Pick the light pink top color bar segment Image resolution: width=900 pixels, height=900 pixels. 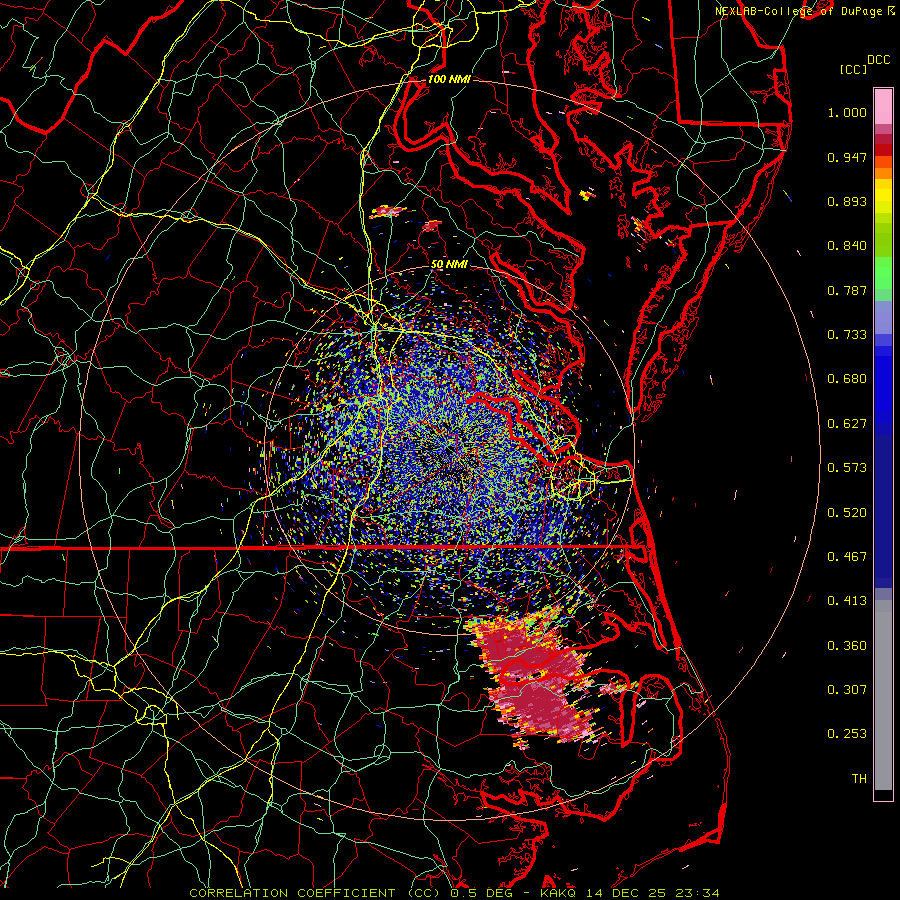pos(883,107)
